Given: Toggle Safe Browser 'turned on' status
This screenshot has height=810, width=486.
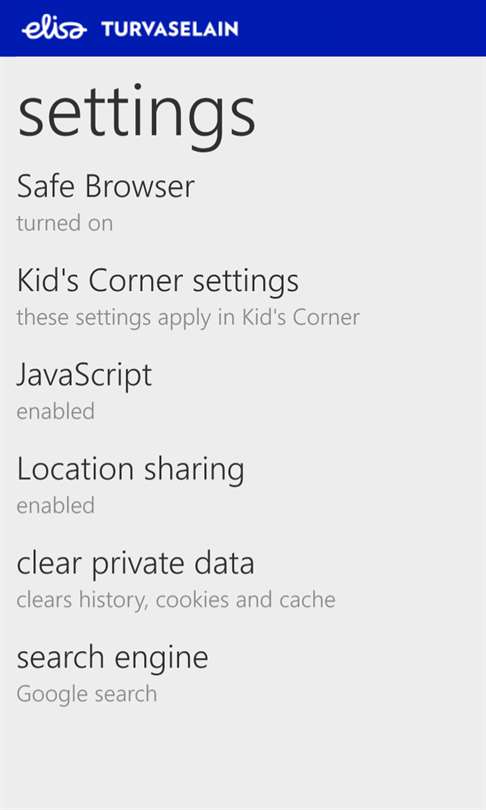Looking at the screenshot, I should pyautogui.click(x=65, y=223).
